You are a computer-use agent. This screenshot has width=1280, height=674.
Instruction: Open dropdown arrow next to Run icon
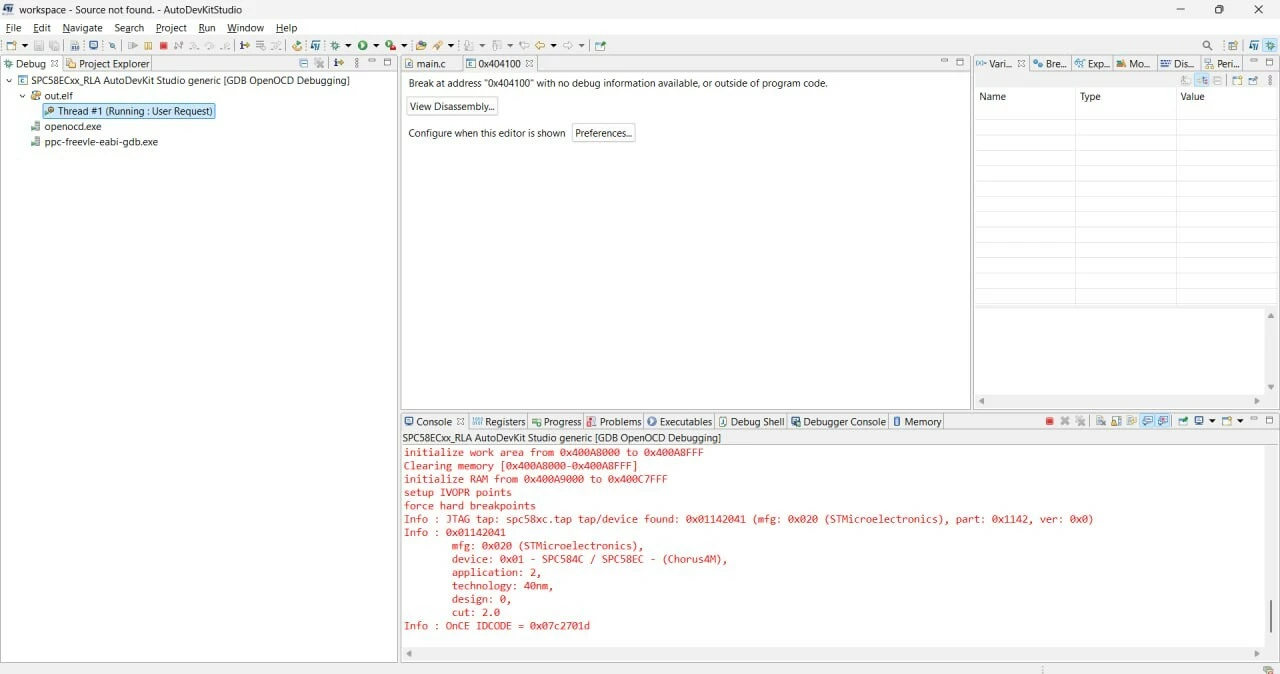(376, 45)
